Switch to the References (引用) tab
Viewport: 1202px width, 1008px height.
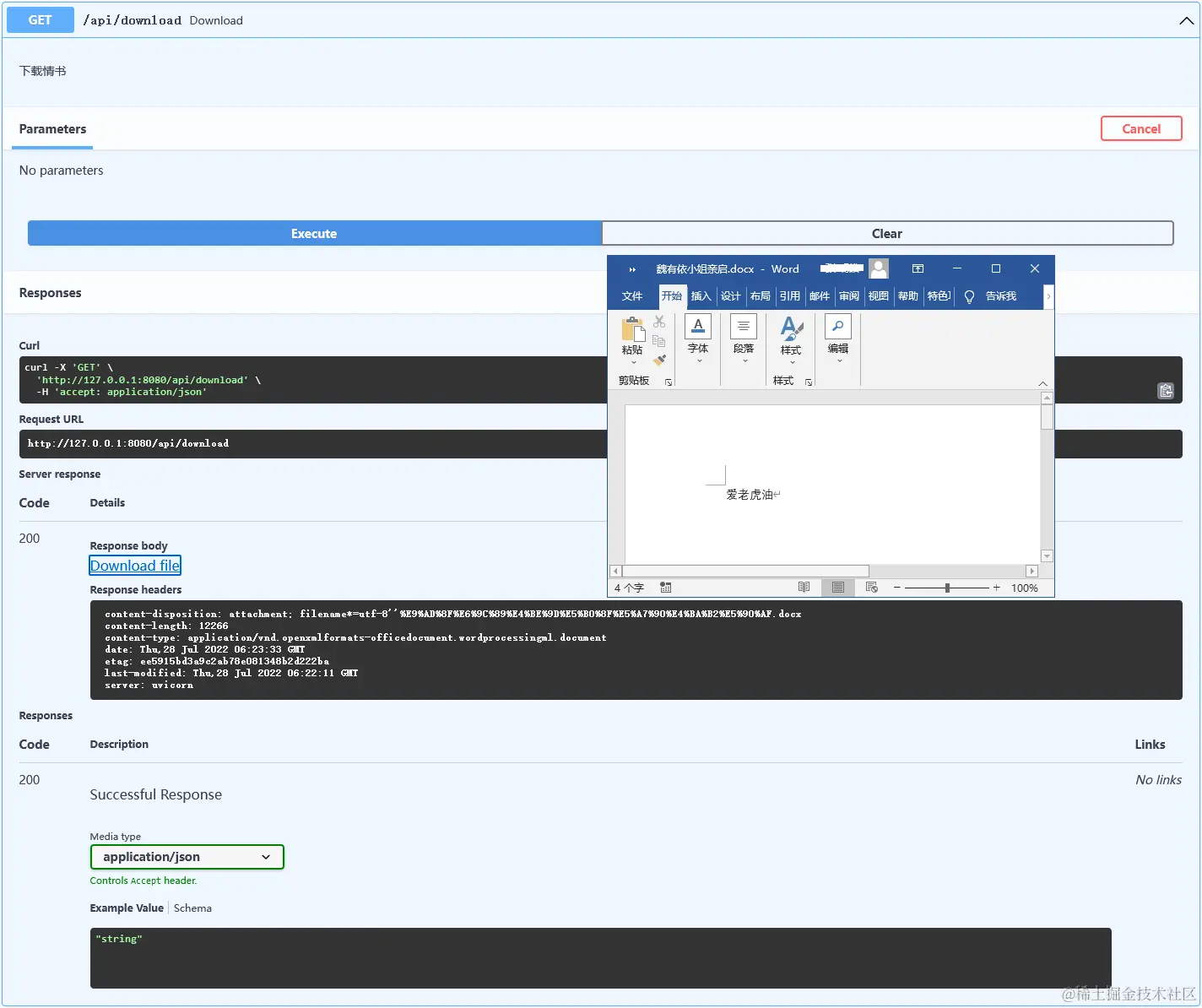click(790, 296)
